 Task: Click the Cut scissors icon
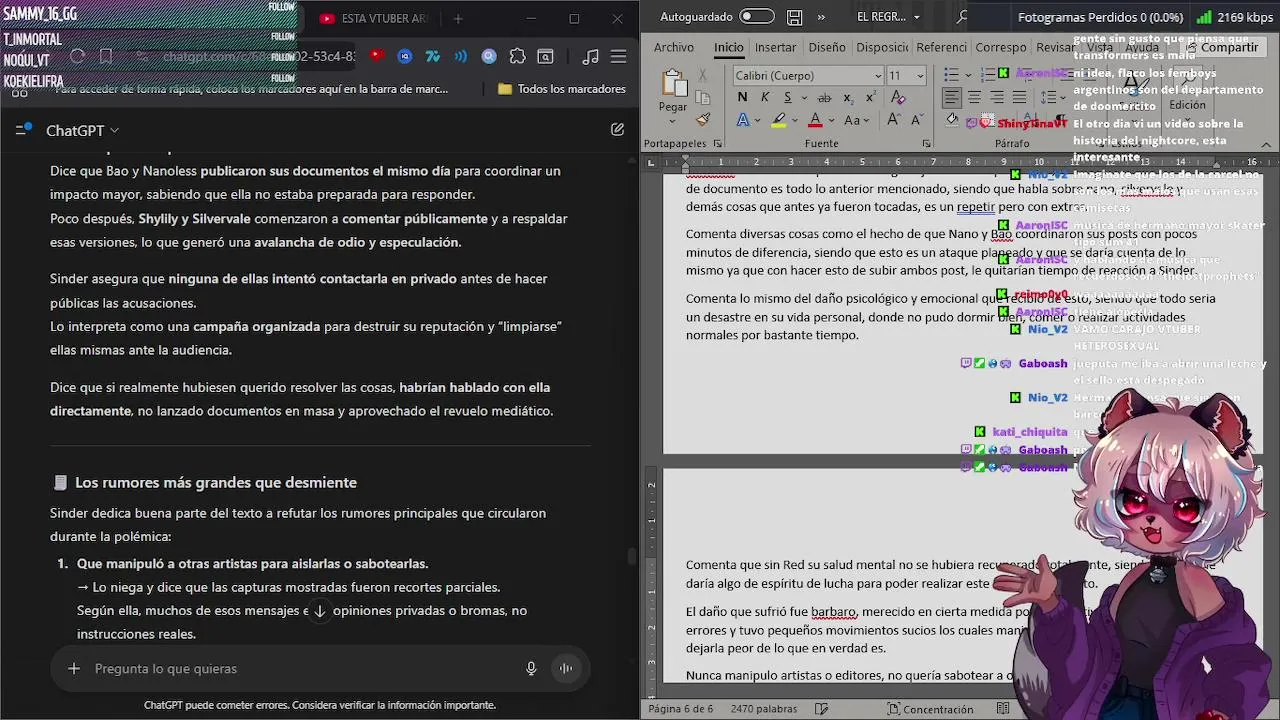703,76
